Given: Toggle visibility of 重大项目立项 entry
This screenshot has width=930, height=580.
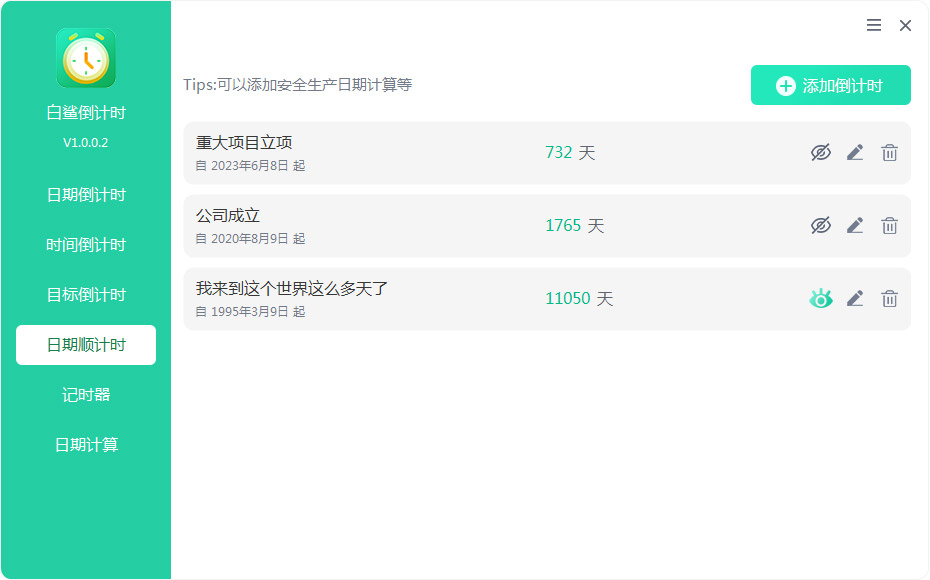Looking at the screenshot, I should click(x=821, y=152).
